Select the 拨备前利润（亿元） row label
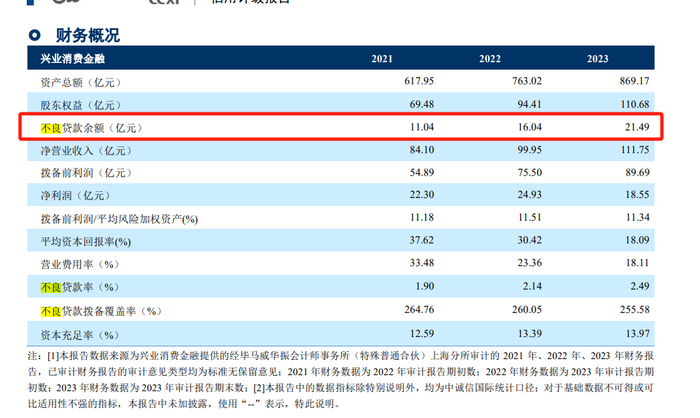 pos(86,173)
